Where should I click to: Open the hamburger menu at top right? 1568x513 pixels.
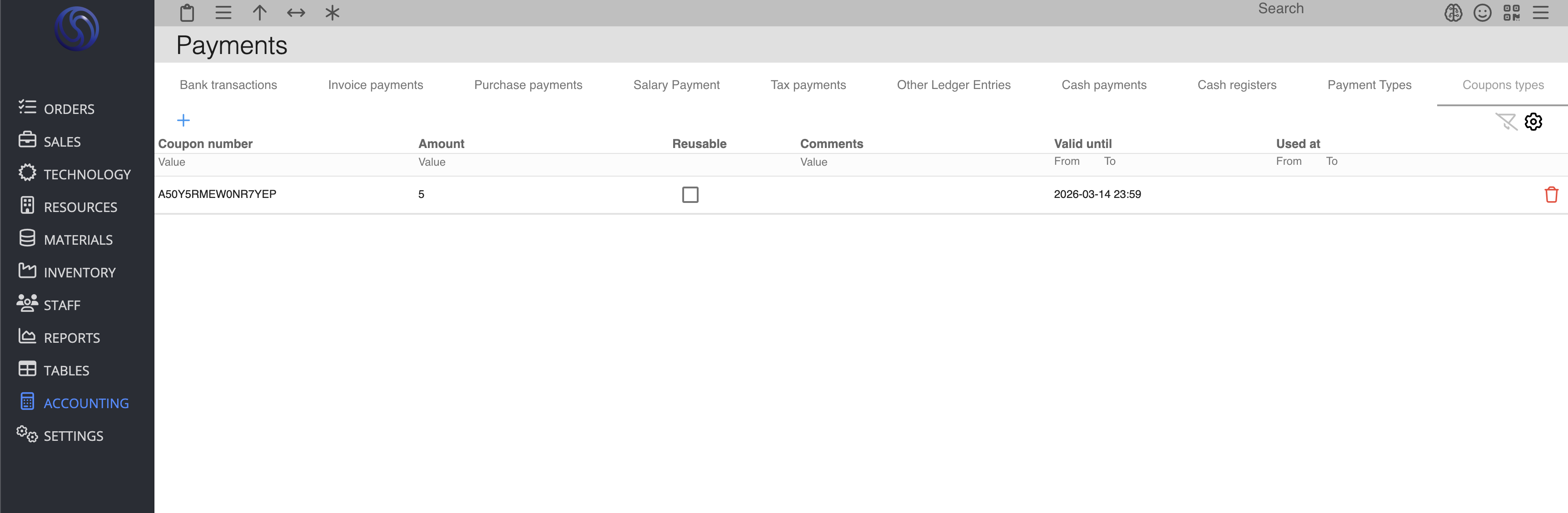click(1541, 13)
